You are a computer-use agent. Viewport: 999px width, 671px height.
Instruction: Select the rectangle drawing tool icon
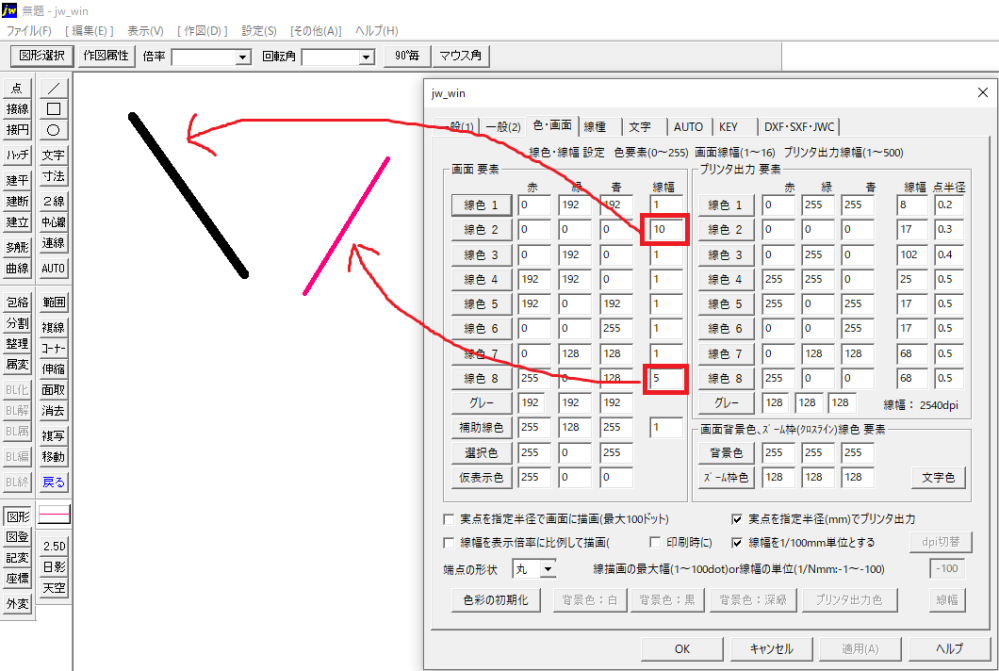[54, 109]
